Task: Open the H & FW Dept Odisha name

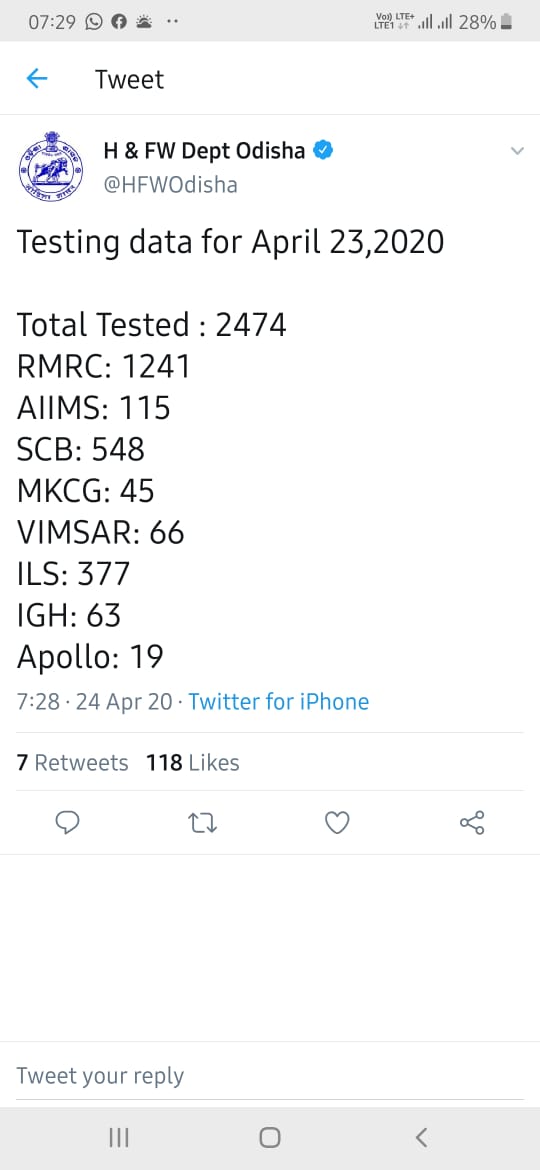Action: [204, 151]
